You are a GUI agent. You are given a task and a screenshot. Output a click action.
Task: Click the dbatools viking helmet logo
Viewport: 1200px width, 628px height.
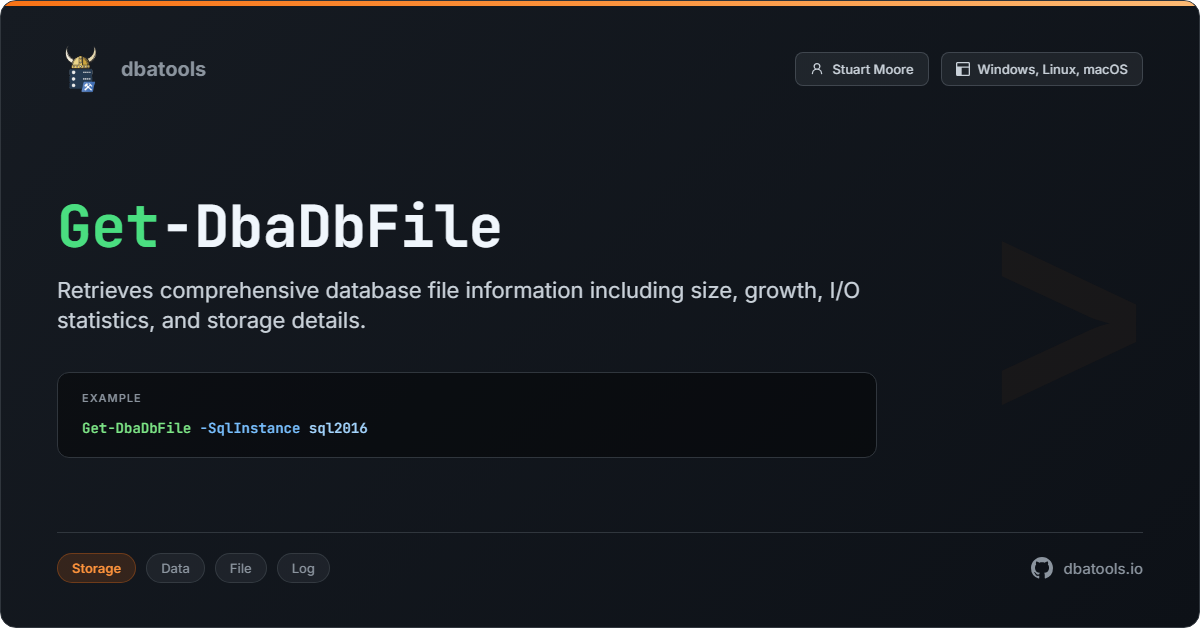click(x=81, y=69)
